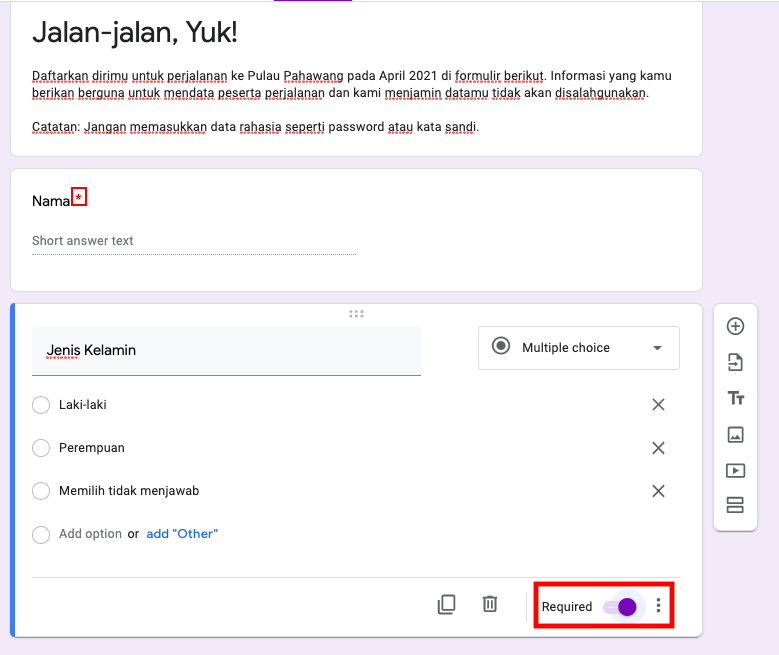
Task: Delete the Jenis Kelamin question
Action: tap(490, 604)
